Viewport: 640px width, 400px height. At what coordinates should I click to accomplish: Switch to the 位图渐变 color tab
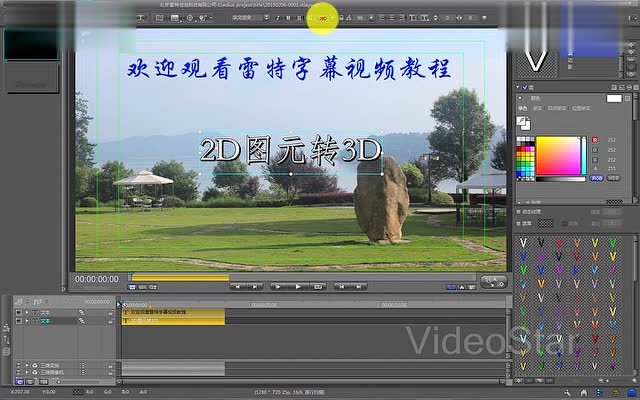pyautogui.click(x=581, y=109)
